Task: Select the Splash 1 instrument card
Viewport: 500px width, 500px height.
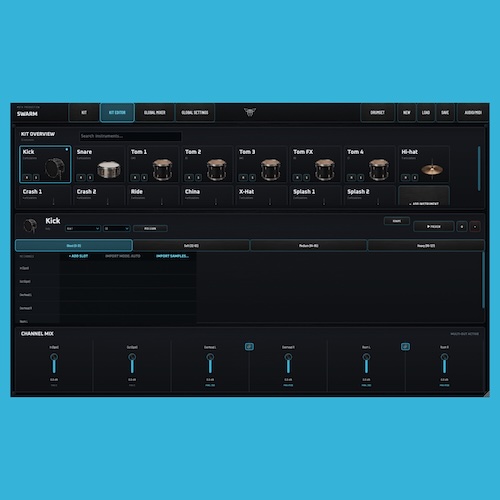Action: pyautogui.click(x=315, y=196)
